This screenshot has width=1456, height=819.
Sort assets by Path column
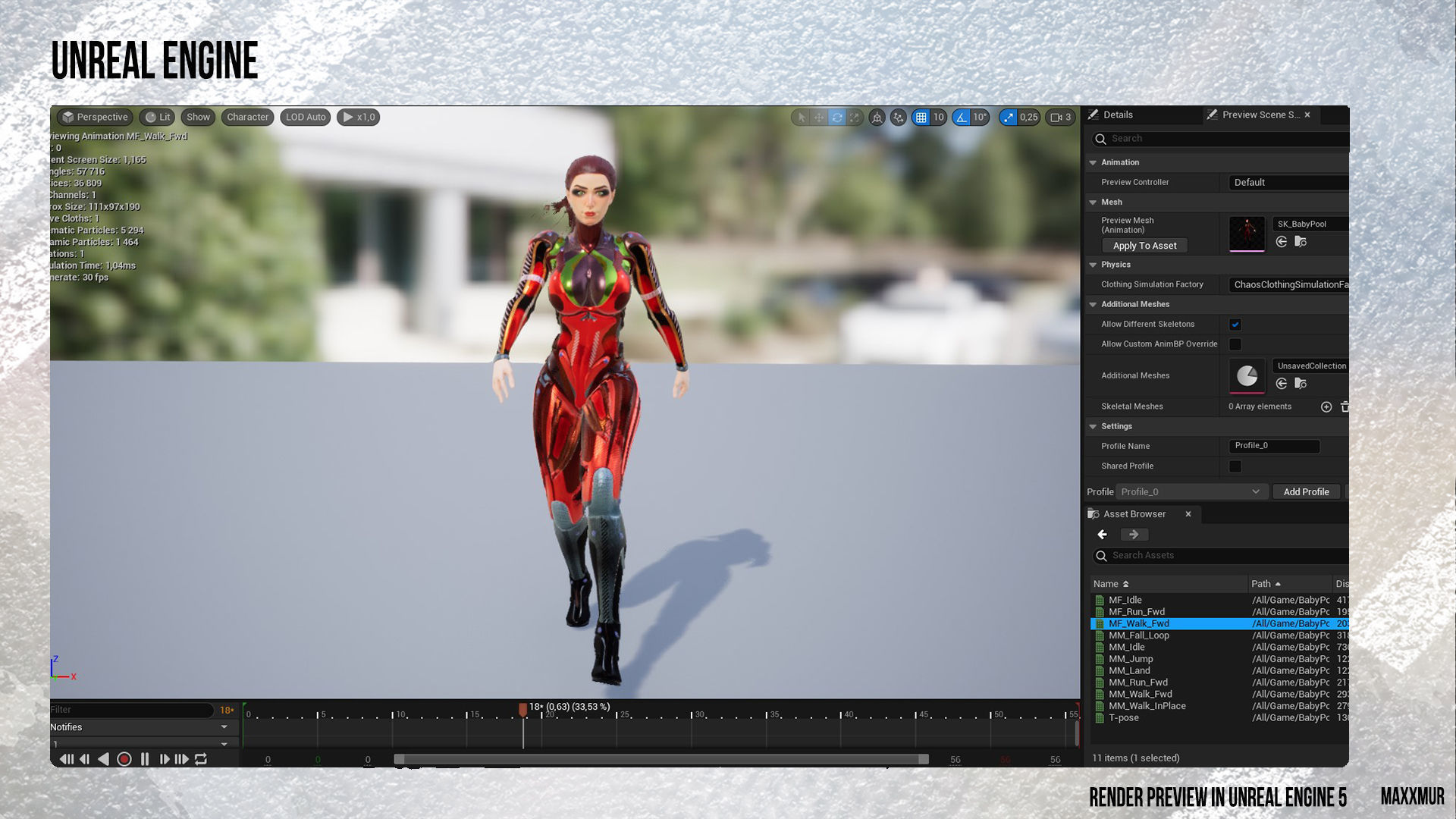pos(1290,584)
